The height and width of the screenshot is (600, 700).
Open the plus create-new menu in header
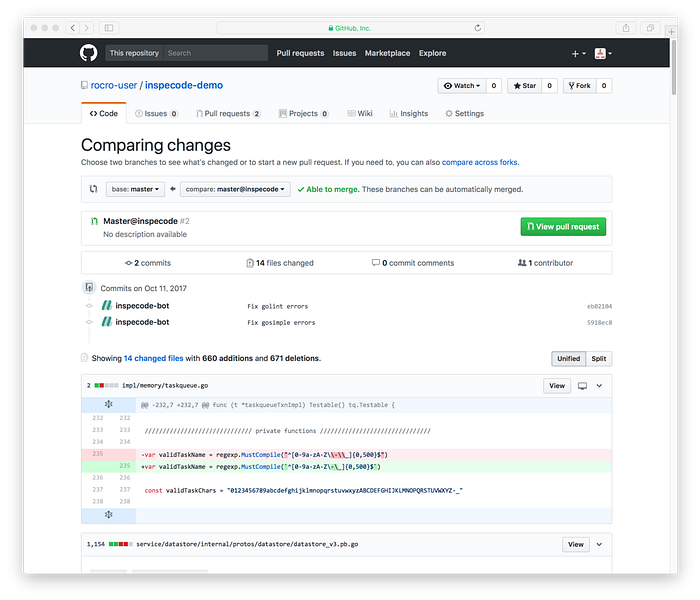tap(579, 54)
